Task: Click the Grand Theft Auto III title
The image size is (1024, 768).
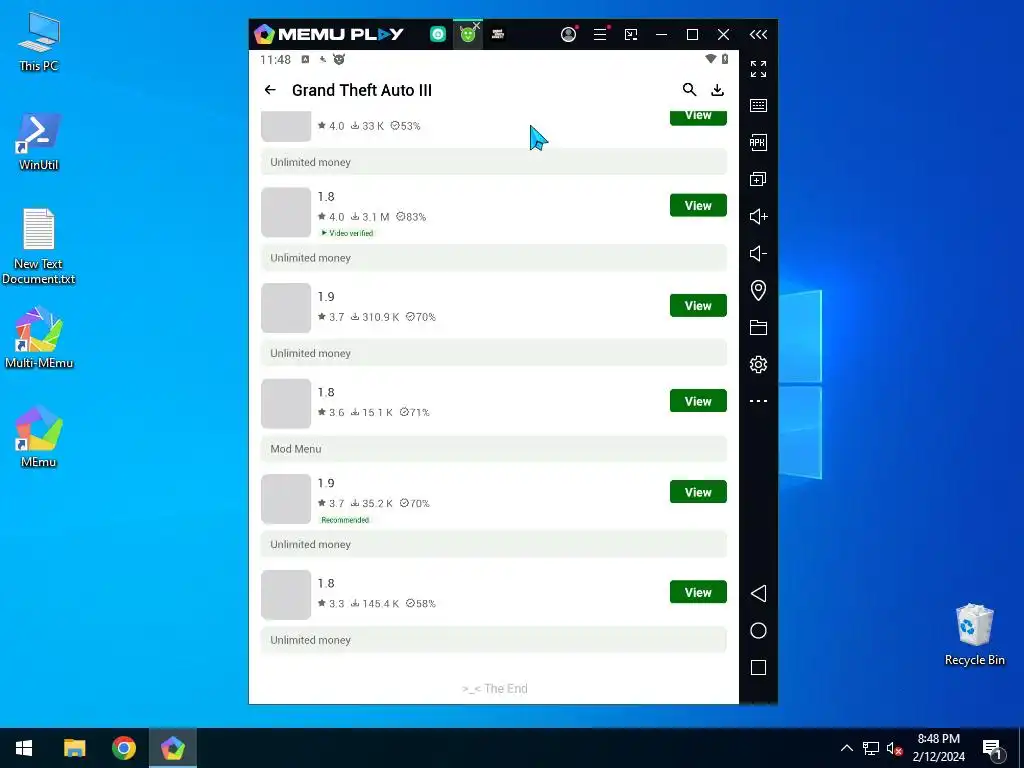Action: point(362,90)
